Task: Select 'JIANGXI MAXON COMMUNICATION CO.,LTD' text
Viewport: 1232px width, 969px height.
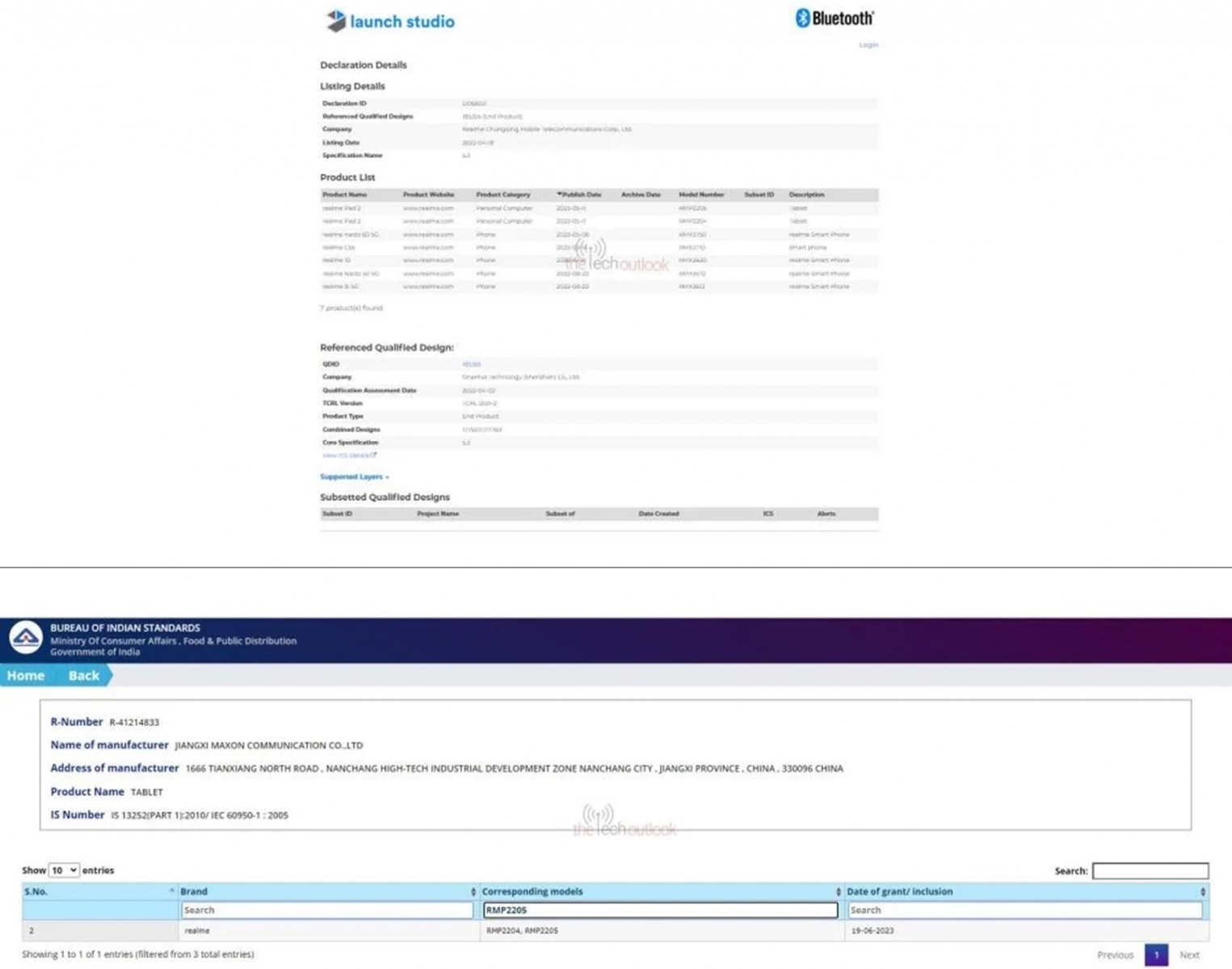Action: pos(269,745)
